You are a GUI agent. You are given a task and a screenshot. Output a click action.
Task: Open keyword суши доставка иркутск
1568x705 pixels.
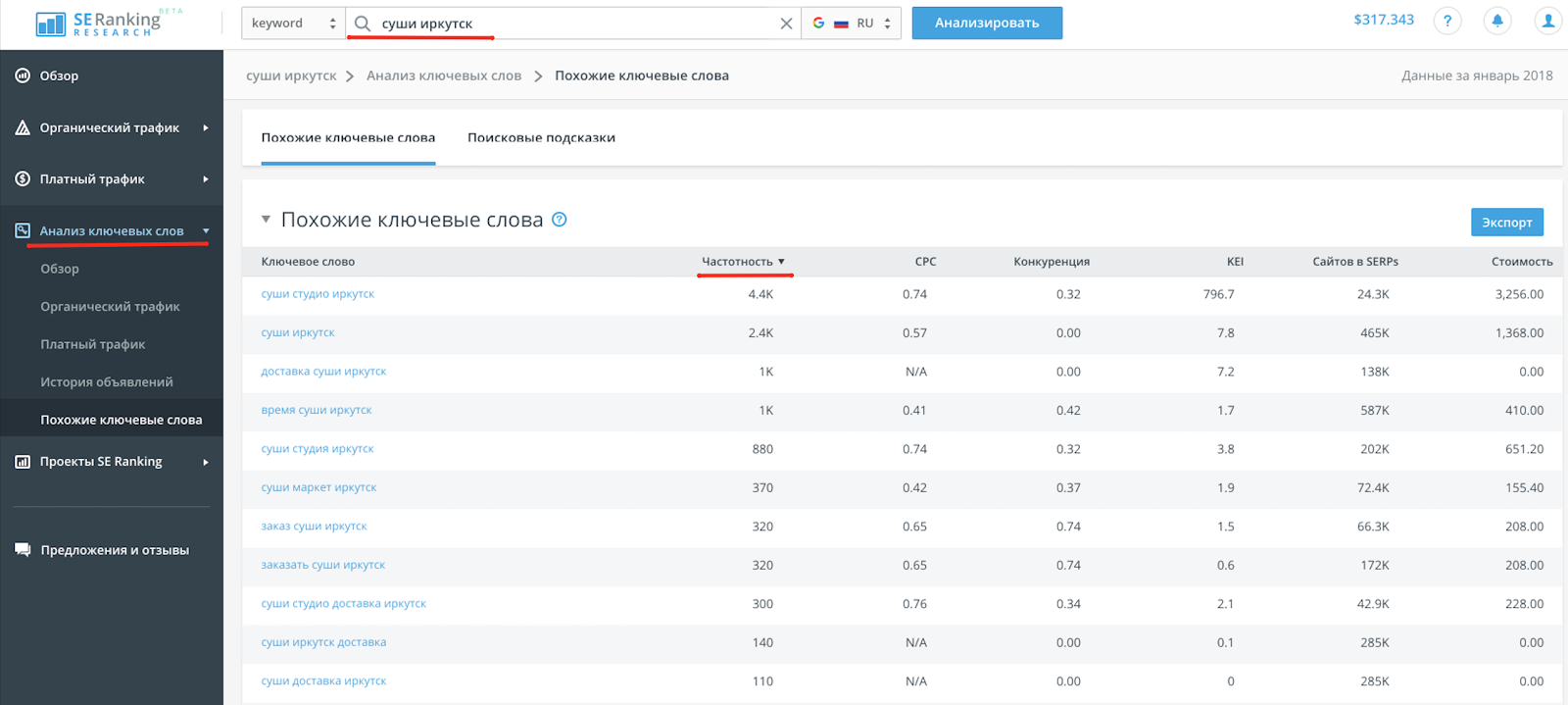tap(323, 681)
